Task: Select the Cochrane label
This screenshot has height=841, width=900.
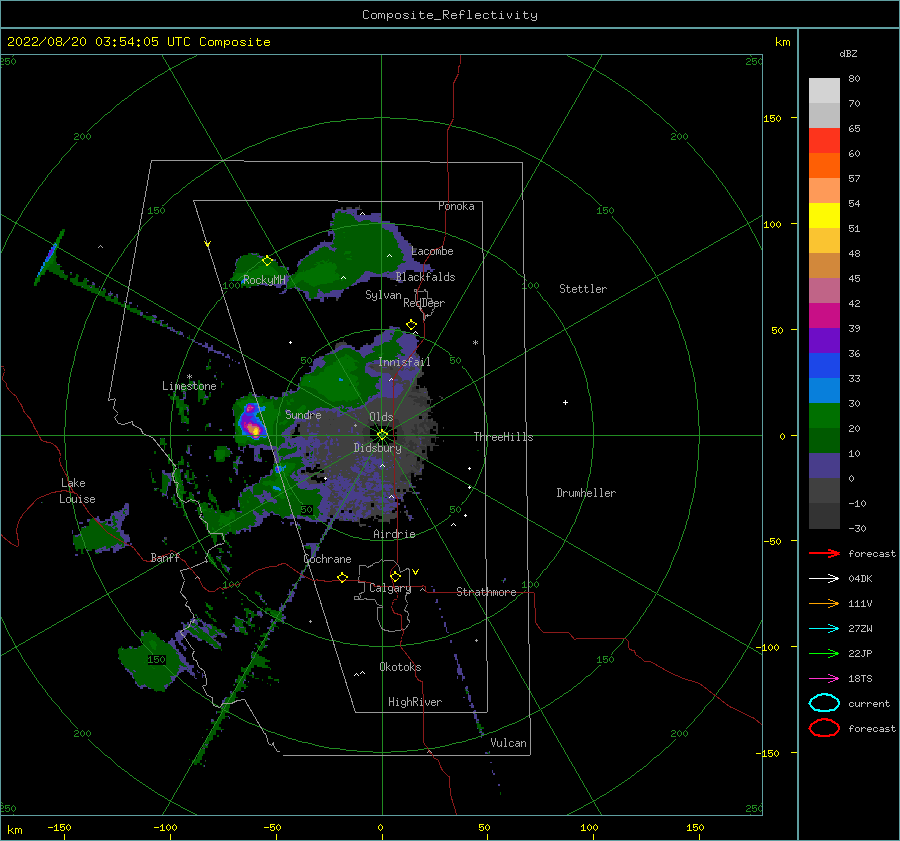Action: pos(327,559)
